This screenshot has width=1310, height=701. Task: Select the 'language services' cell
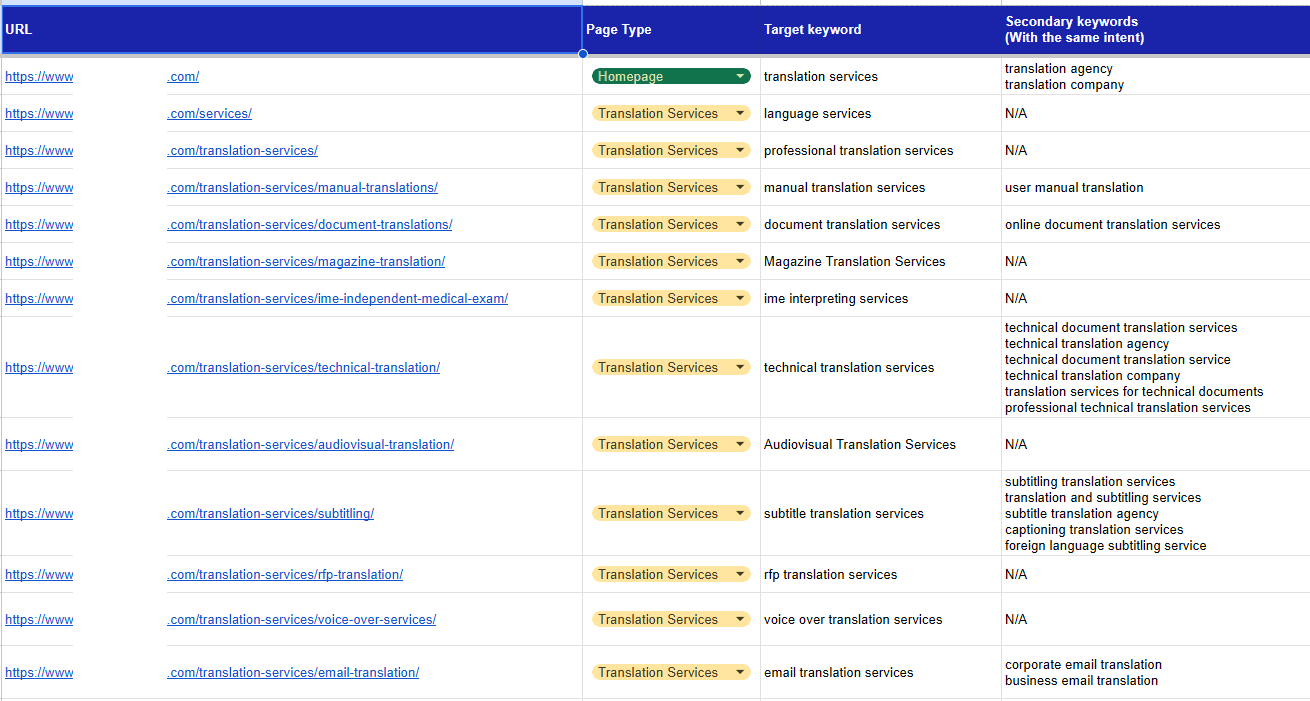881,113
